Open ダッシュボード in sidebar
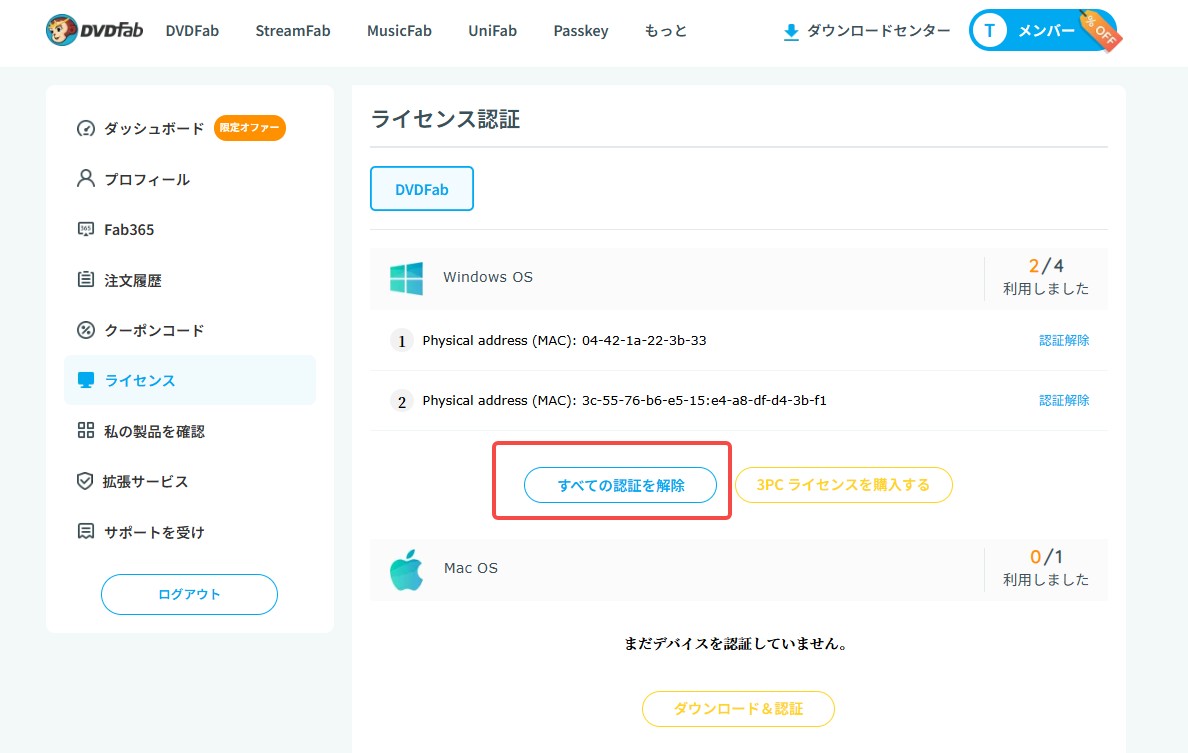The width and height of the screenshot is (1188, 753). click(x=154, y=128)
